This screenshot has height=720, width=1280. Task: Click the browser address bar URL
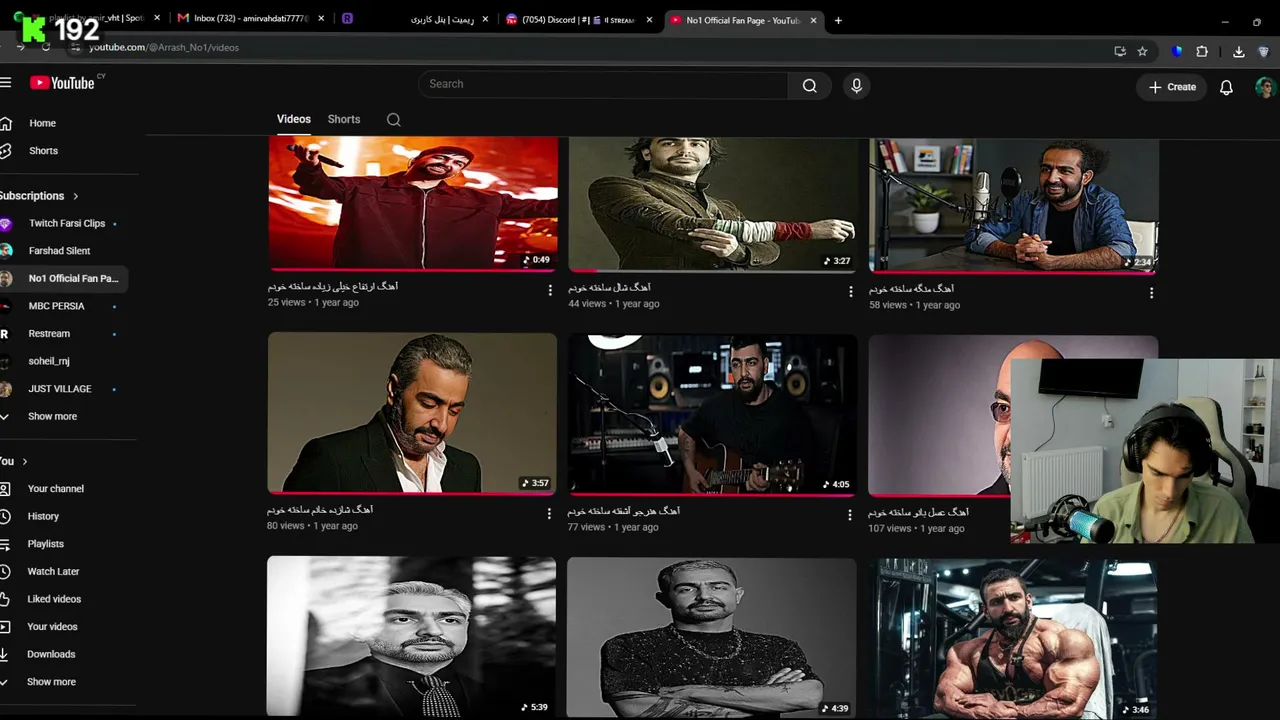click(x=163, y=48)
